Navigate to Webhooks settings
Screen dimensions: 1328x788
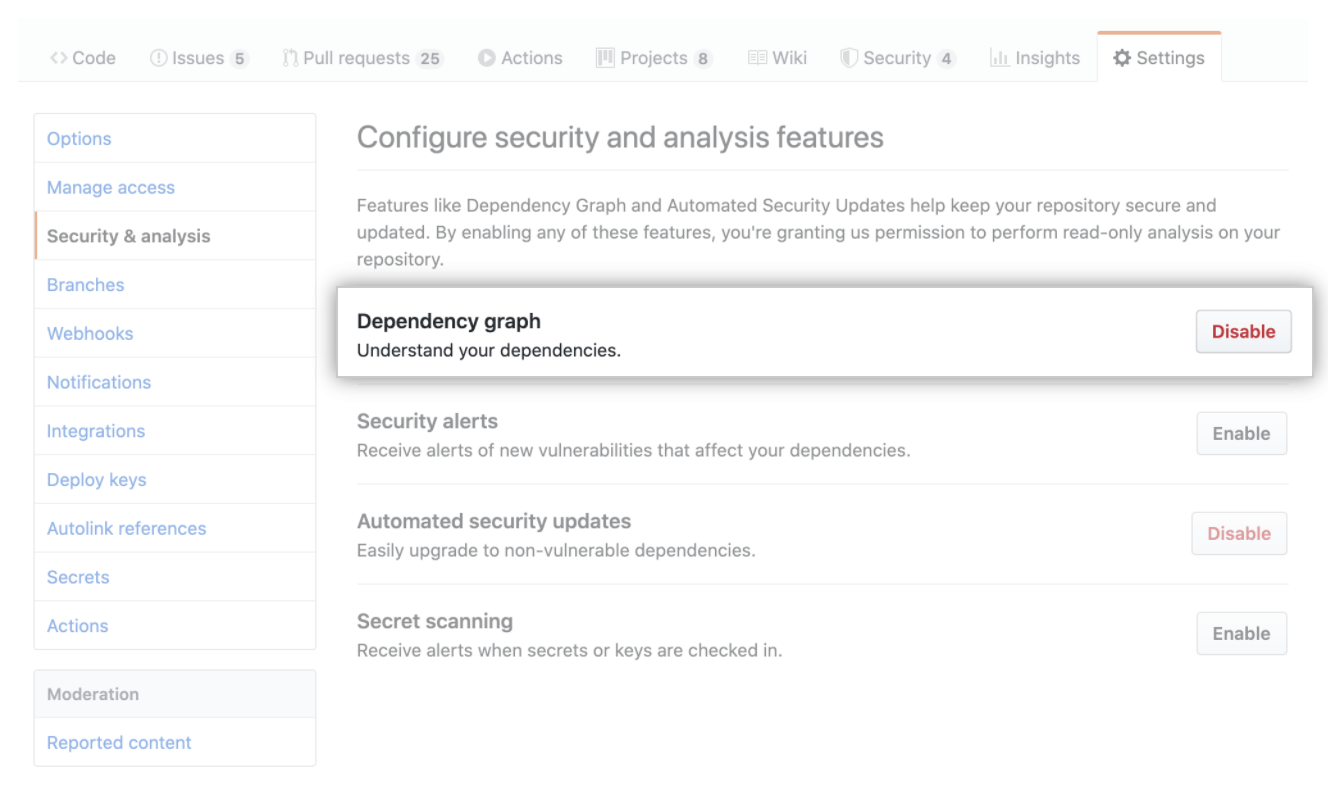pyautogui.click(x=175, y=334)
